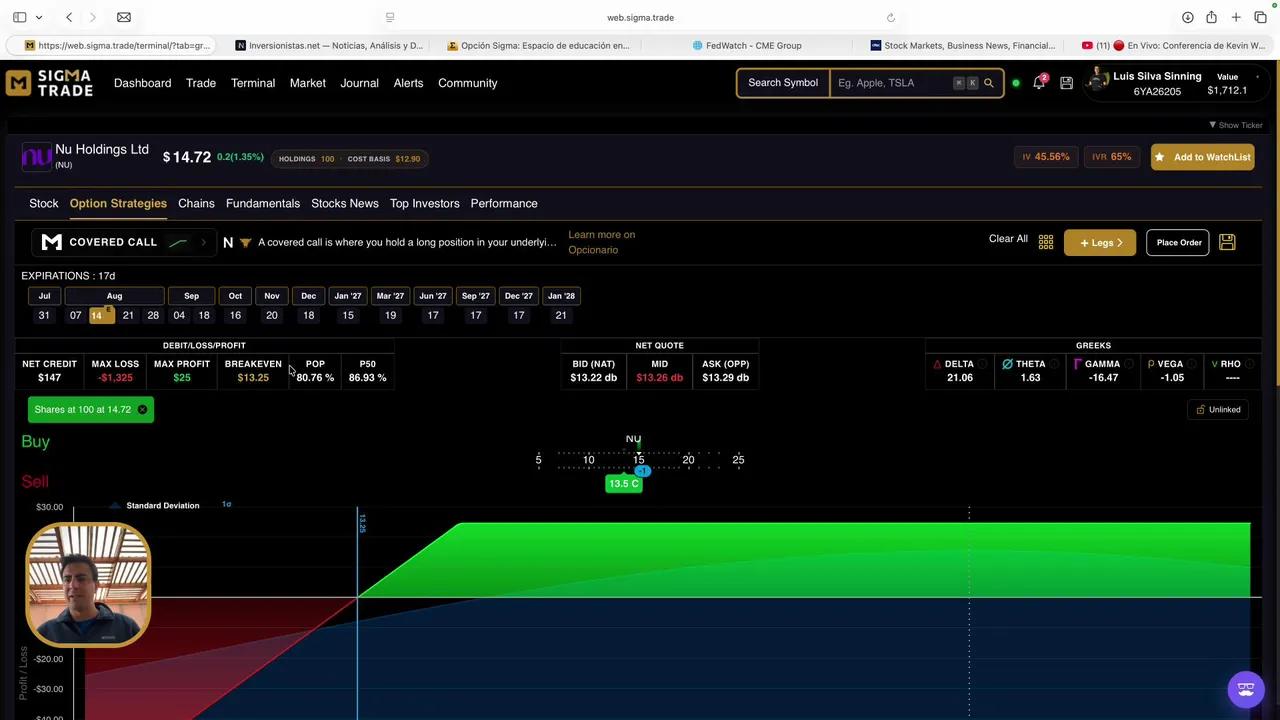1280x720 pixels.
Task: Click the Add to WatchList button
Action: [1202, 157]
